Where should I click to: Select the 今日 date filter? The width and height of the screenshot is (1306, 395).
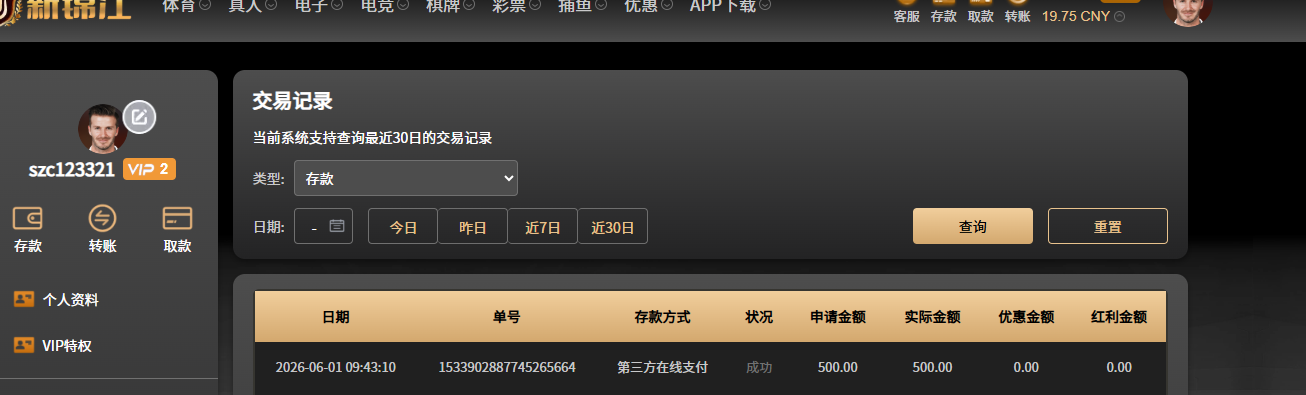(403, 226)
